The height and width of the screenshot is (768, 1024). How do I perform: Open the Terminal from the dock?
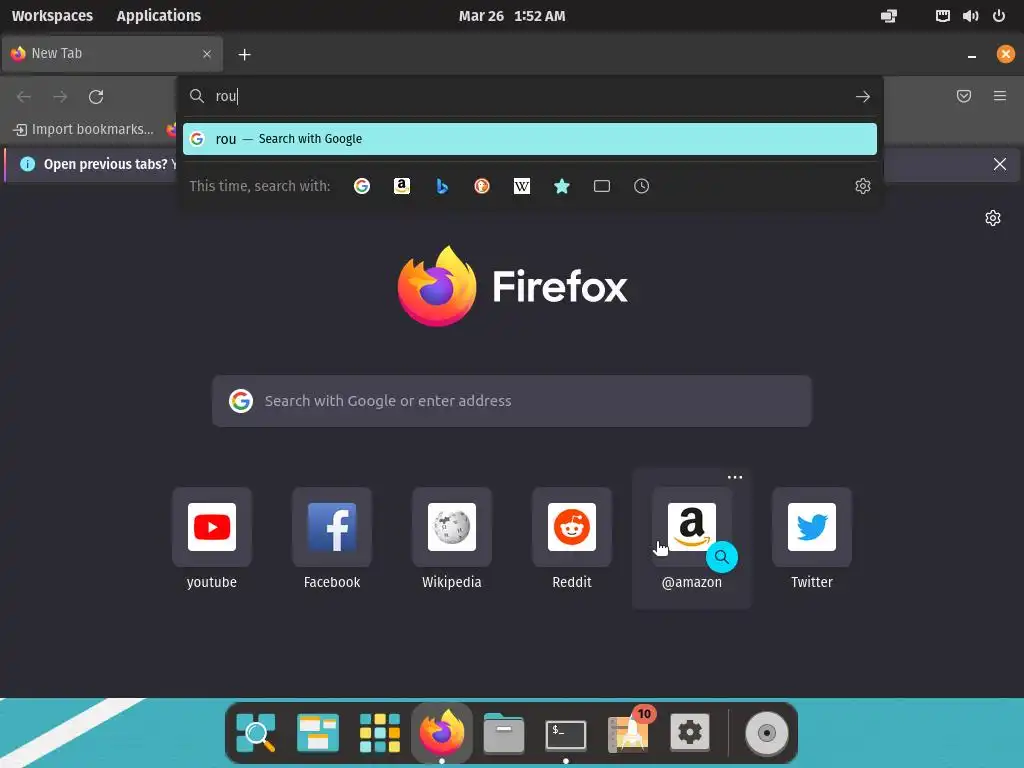click(566, 734)
